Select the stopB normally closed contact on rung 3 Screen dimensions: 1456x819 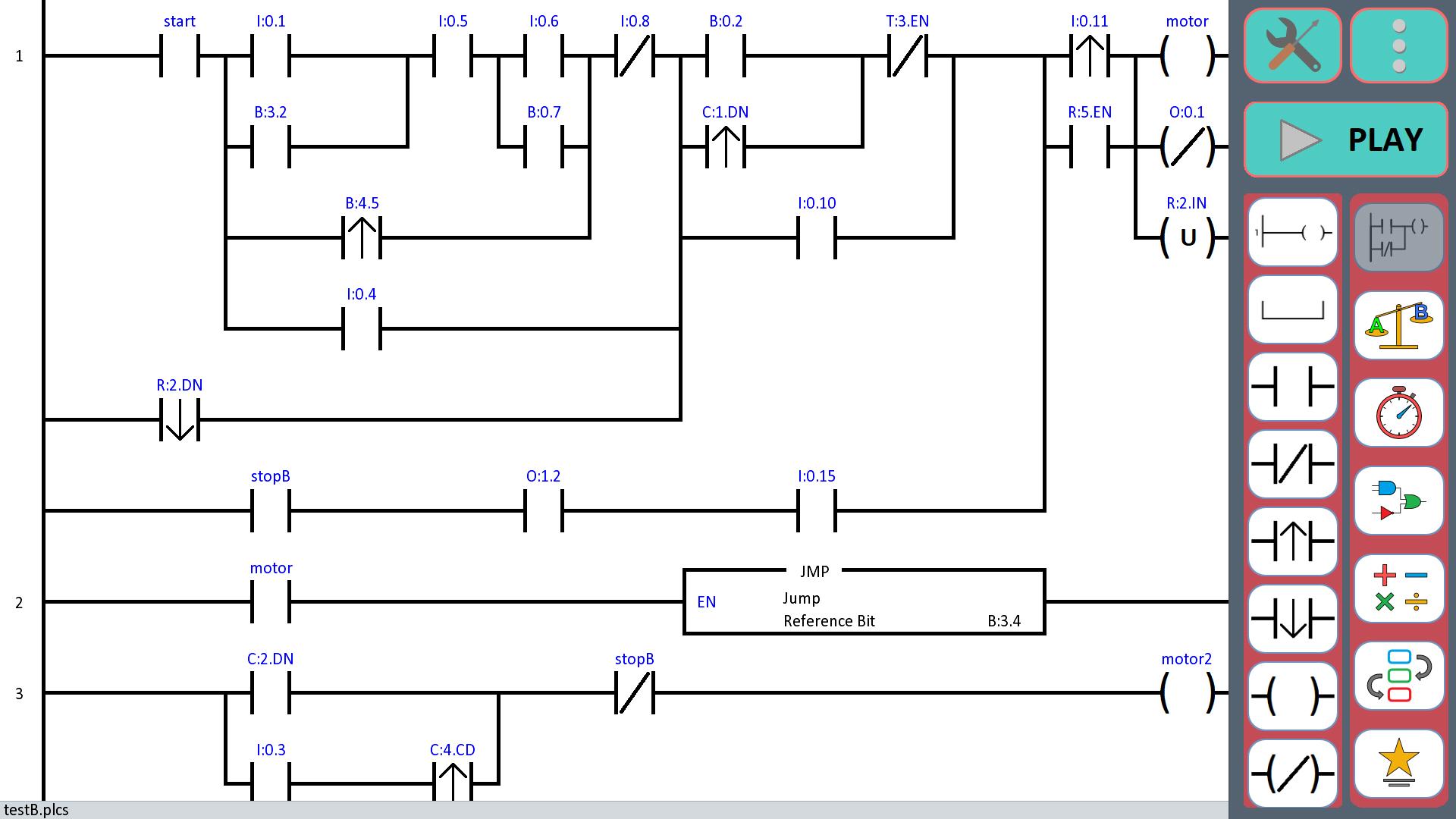point(635,693)
